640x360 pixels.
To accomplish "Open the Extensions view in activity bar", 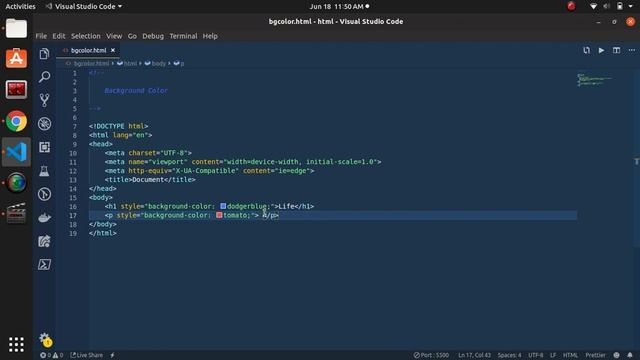I will 44,147.
